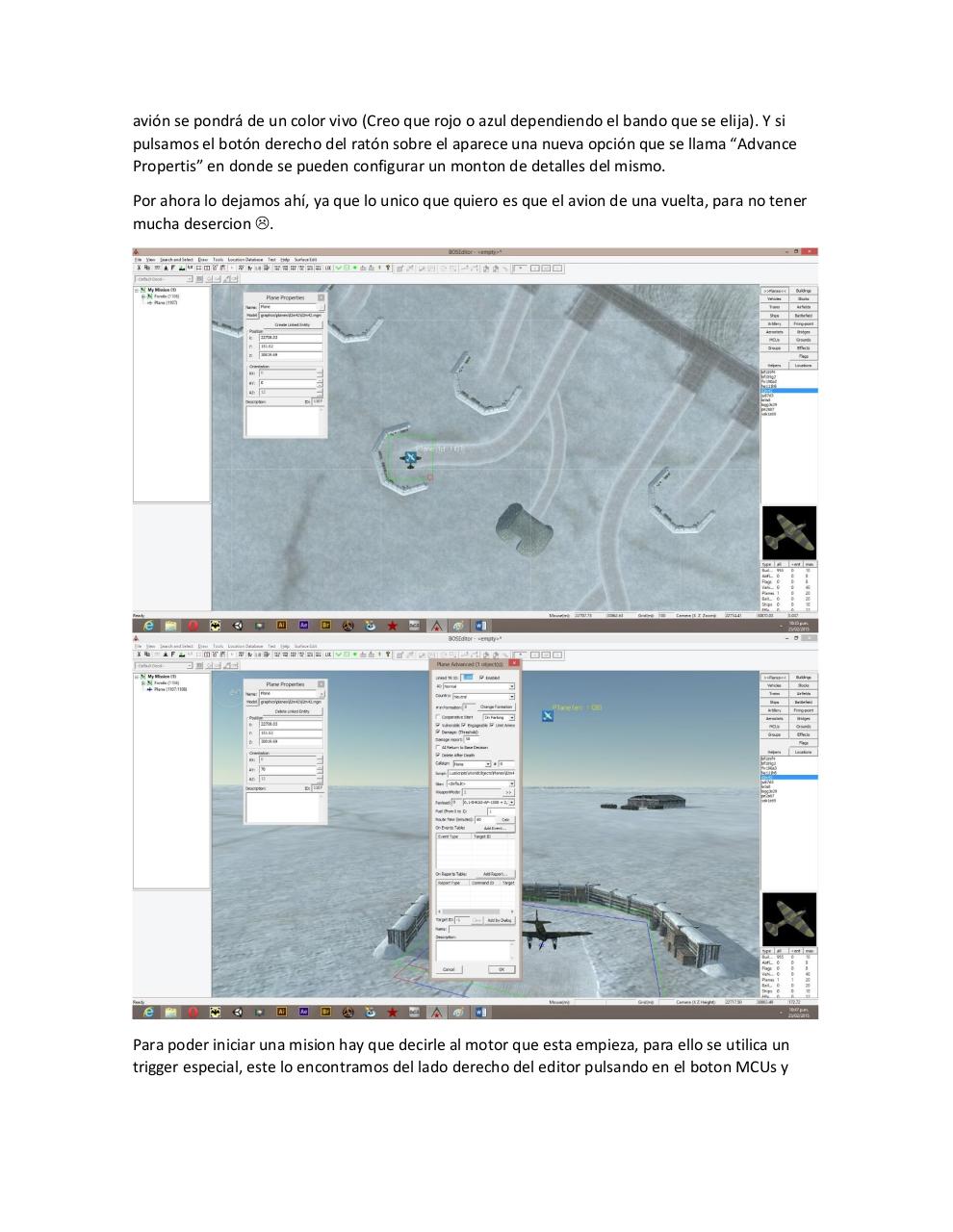Click Cancel in the Plane Advanced dialog

tap(449, 969)
